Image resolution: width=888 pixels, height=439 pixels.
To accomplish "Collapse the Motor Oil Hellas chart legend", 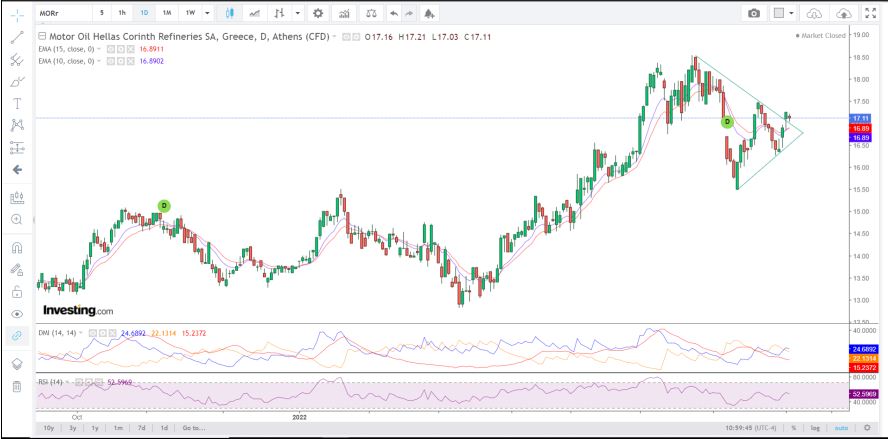I will [x=42, y=36].
